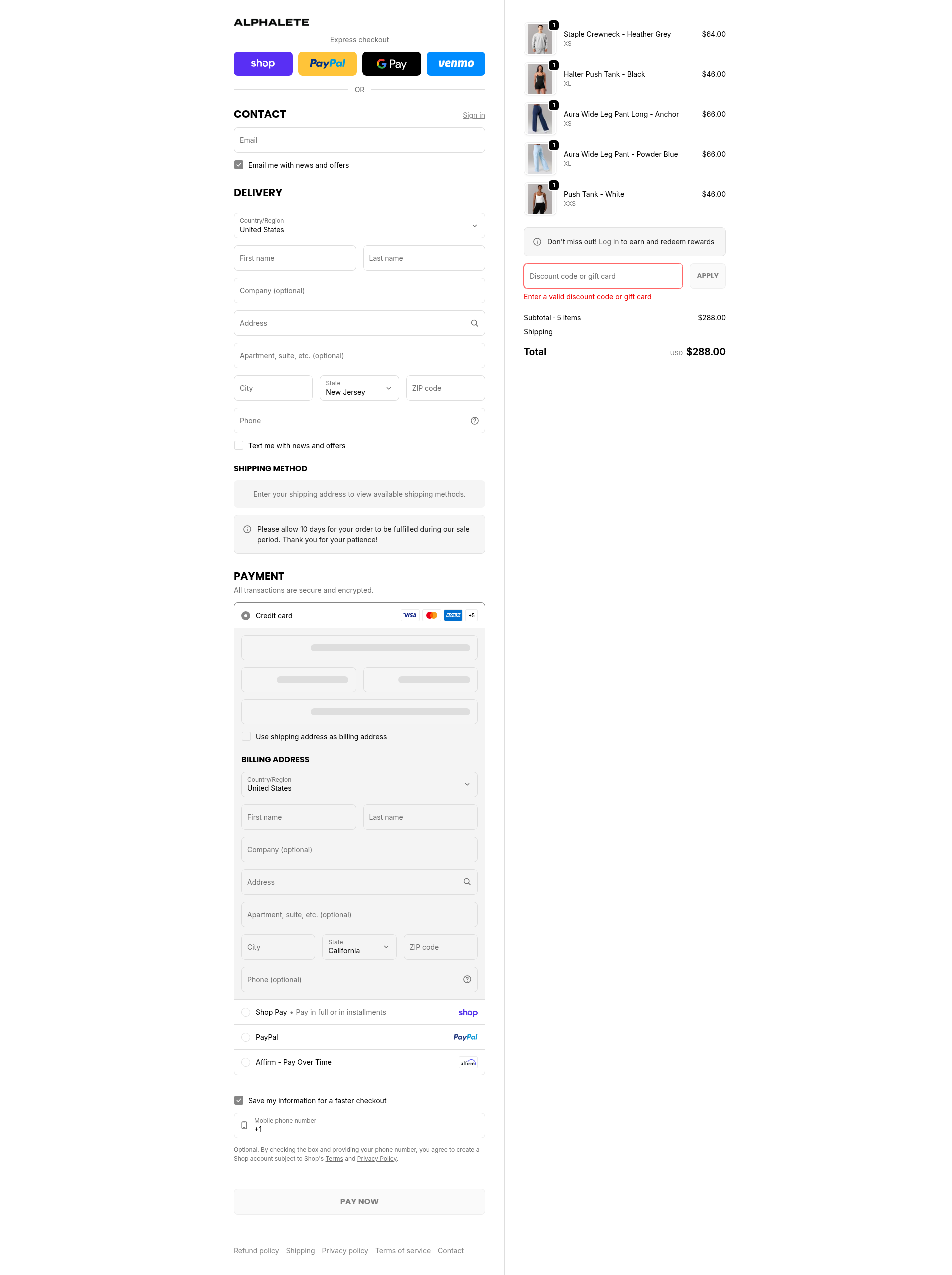This screenshot has width=952, height=1275.
Task: Select the Affirm Pay Over Time option
Action: tap(246, 1062)
